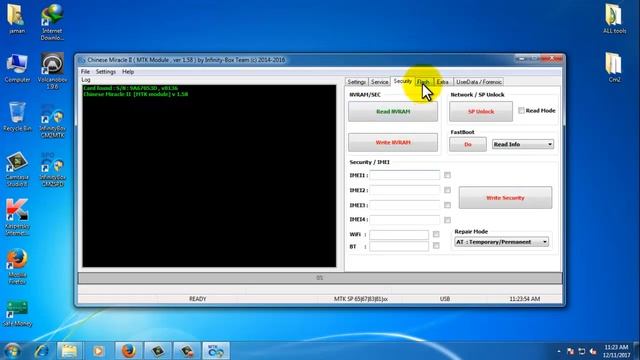This screenshot has width=640, height=360.
Task: Click the WiFi address input field
Action: (399, 235)
